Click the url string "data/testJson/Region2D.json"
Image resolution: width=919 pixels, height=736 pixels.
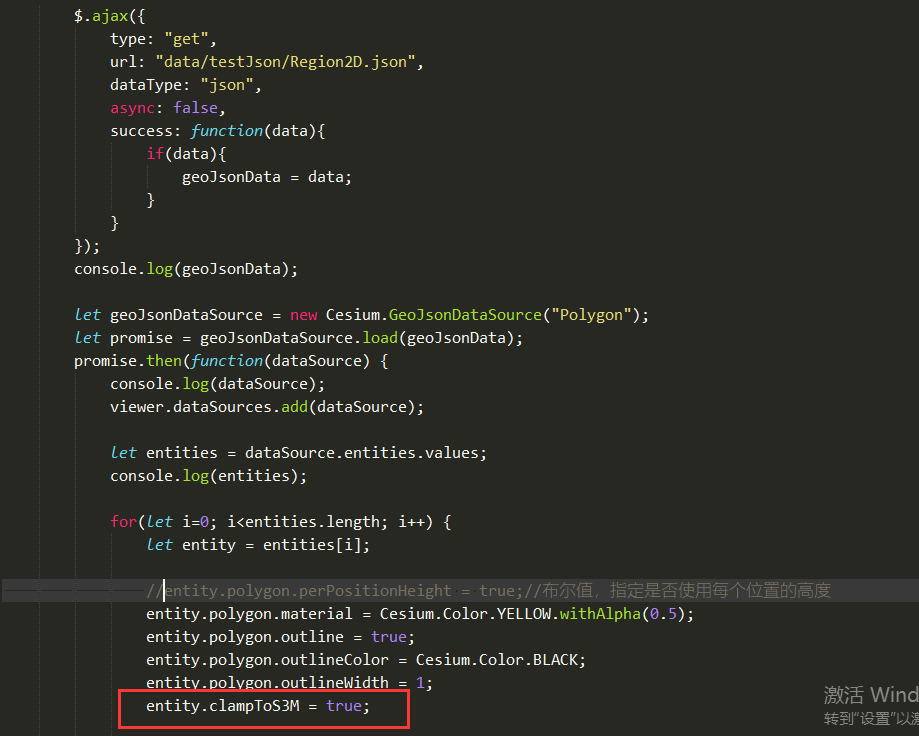click(285, 62)
